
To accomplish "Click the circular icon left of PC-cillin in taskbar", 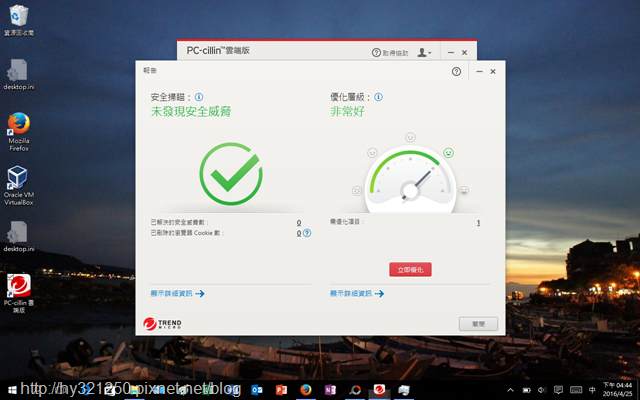I will (355, 390).
